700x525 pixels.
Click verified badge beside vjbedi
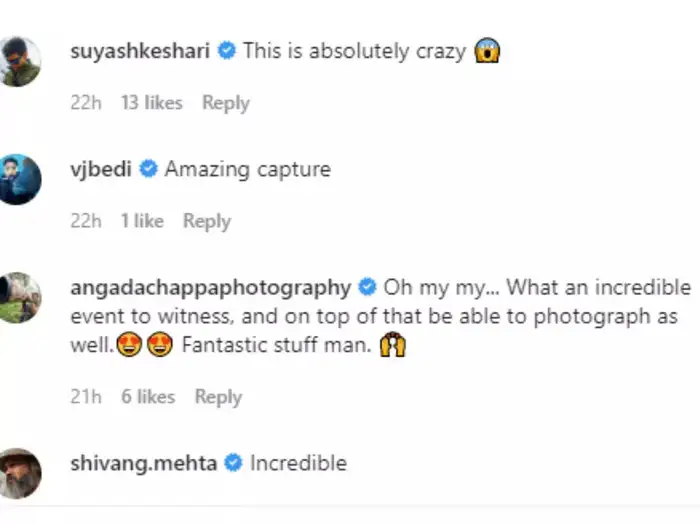pos(148,170)
